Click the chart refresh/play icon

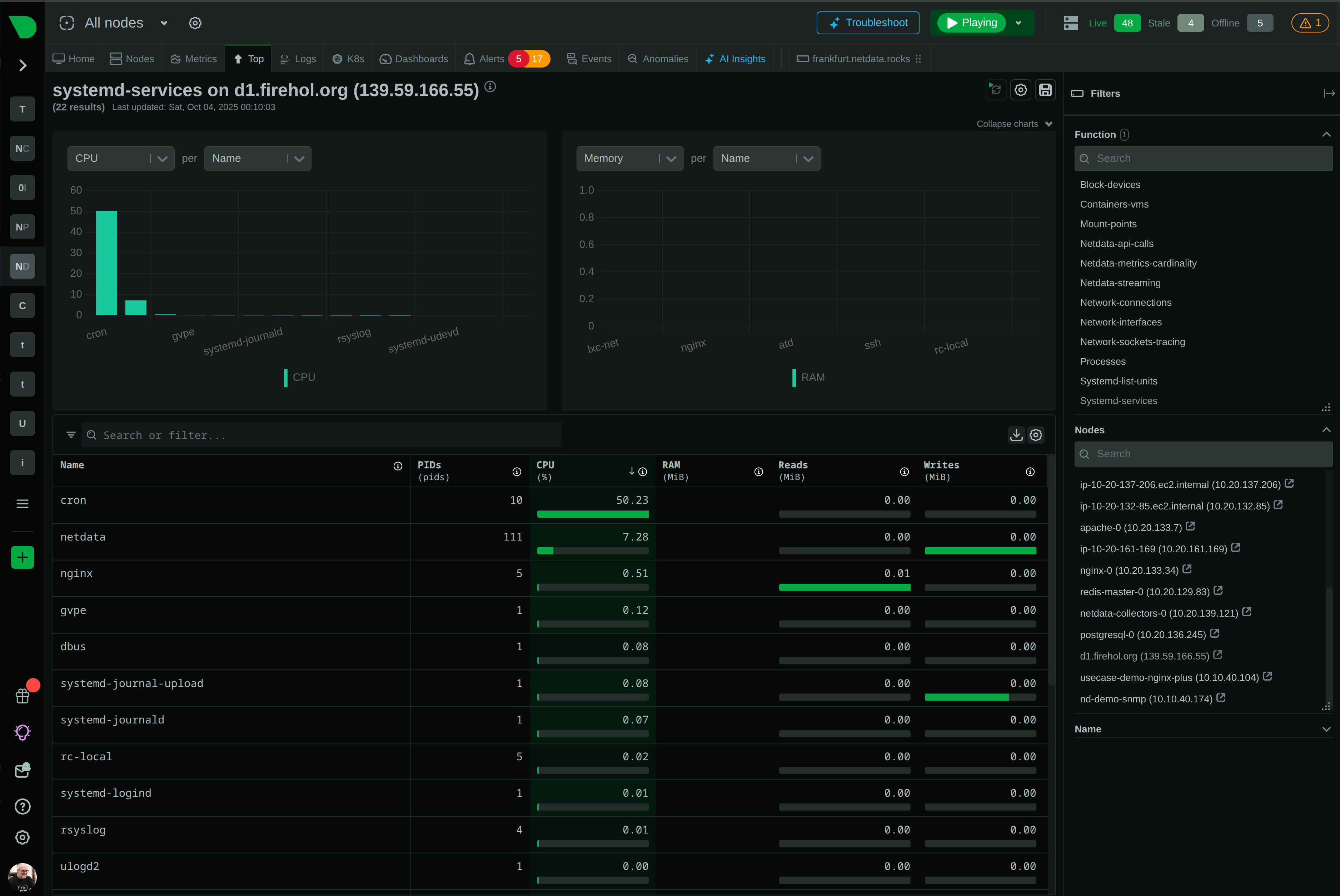pos(995,90)
